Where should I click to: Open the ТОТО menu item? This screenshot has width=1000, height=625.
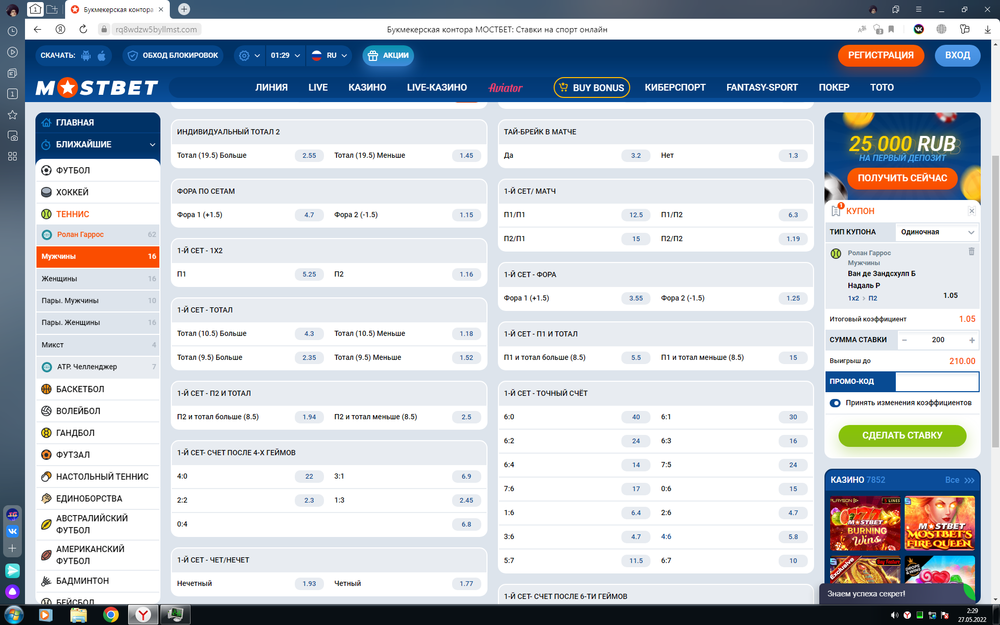tap(882, 87)
